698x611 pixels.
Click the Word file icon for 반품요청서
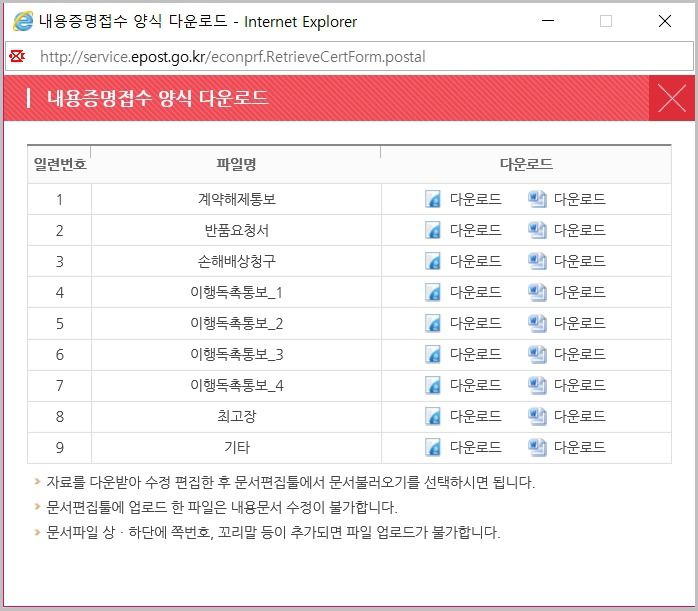coord(537,230)
